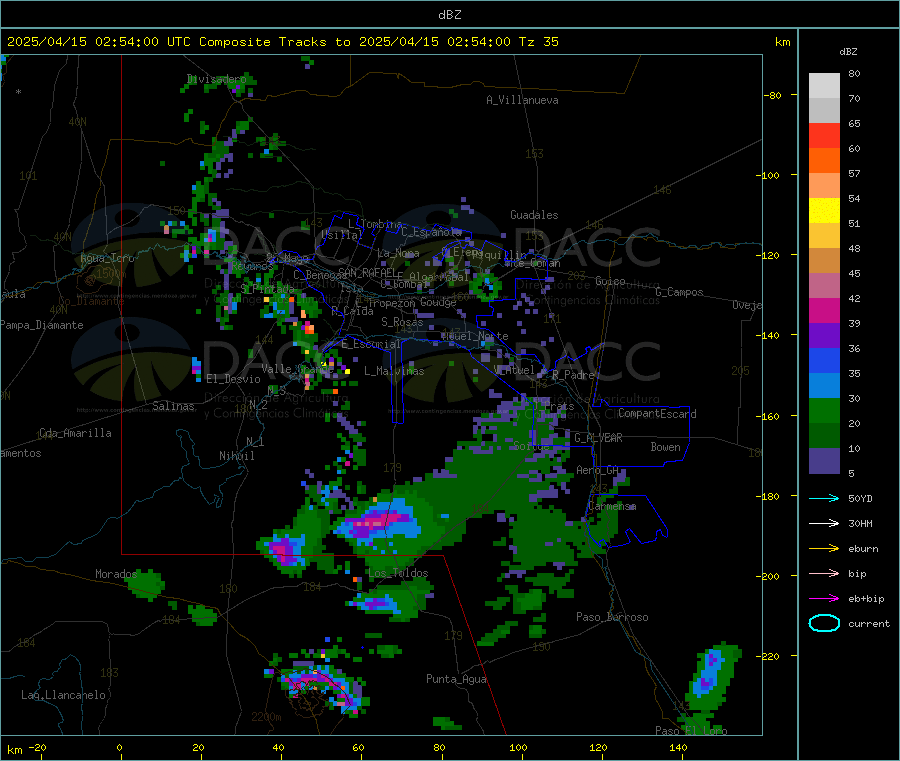Image resolution: width=900 pixels, height=761 pixels.
Task: Click the 'G_Campos' map label
Action: coord(679,292)
